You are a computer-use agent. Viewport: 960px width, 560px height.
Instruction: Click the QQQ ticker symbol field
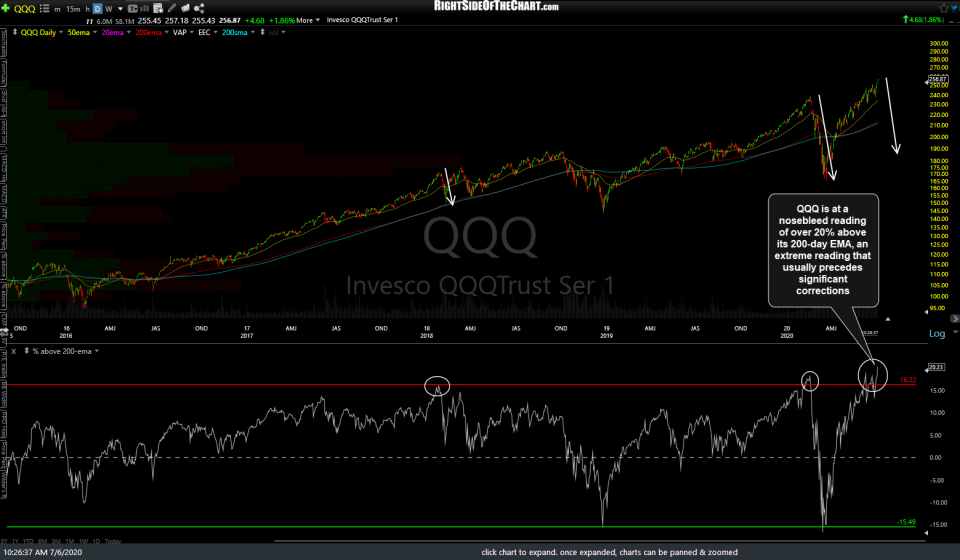(24, 9)
